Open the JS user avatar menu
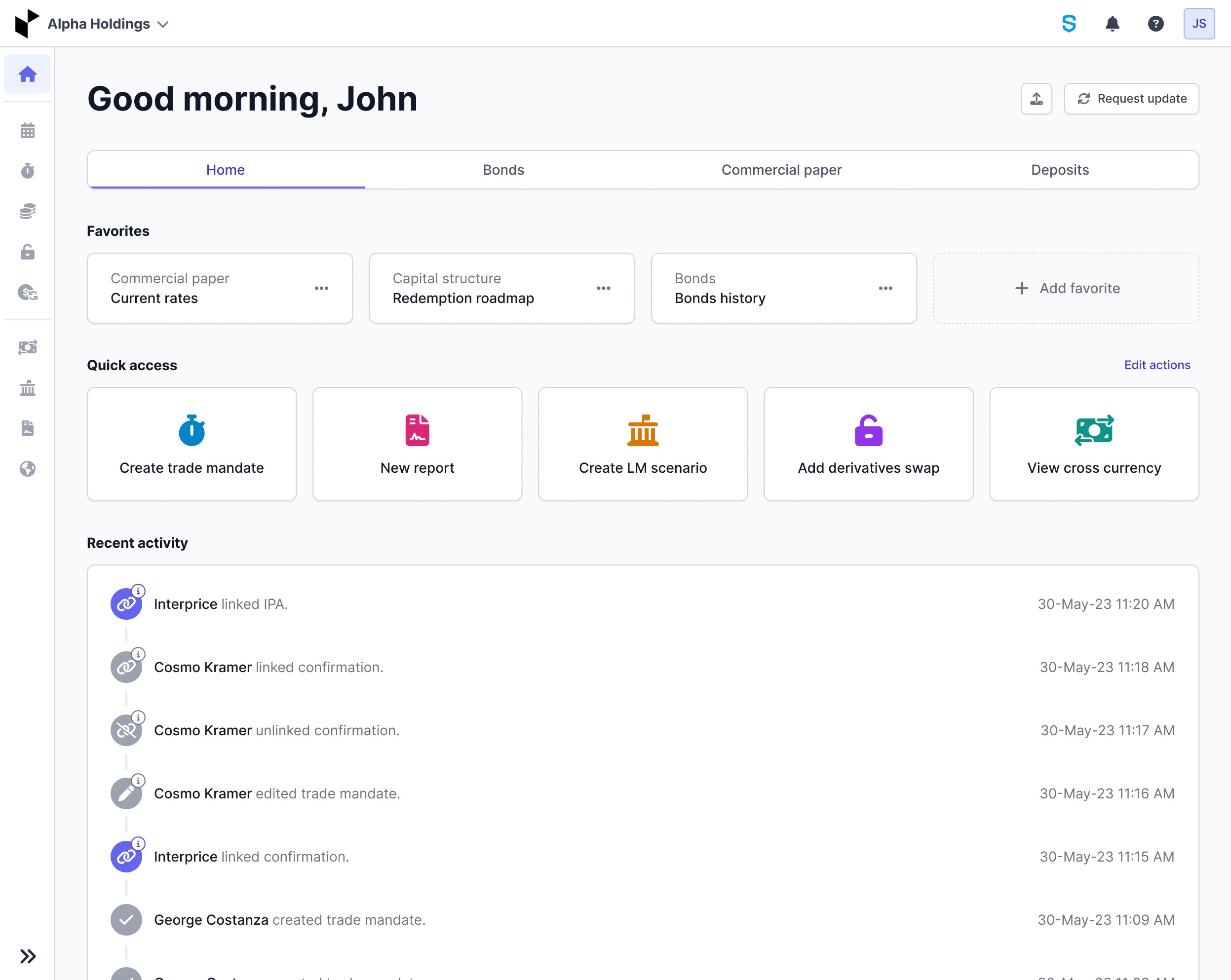Screen dimensions: 1231x980 pyautogui.click(x=1199, y=23)
